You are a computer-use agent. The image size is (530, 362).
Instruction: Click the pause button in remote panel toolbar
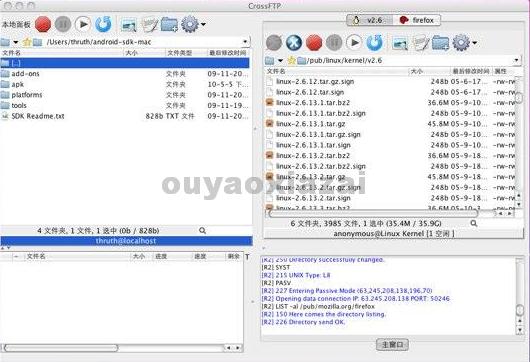(334, 43)
